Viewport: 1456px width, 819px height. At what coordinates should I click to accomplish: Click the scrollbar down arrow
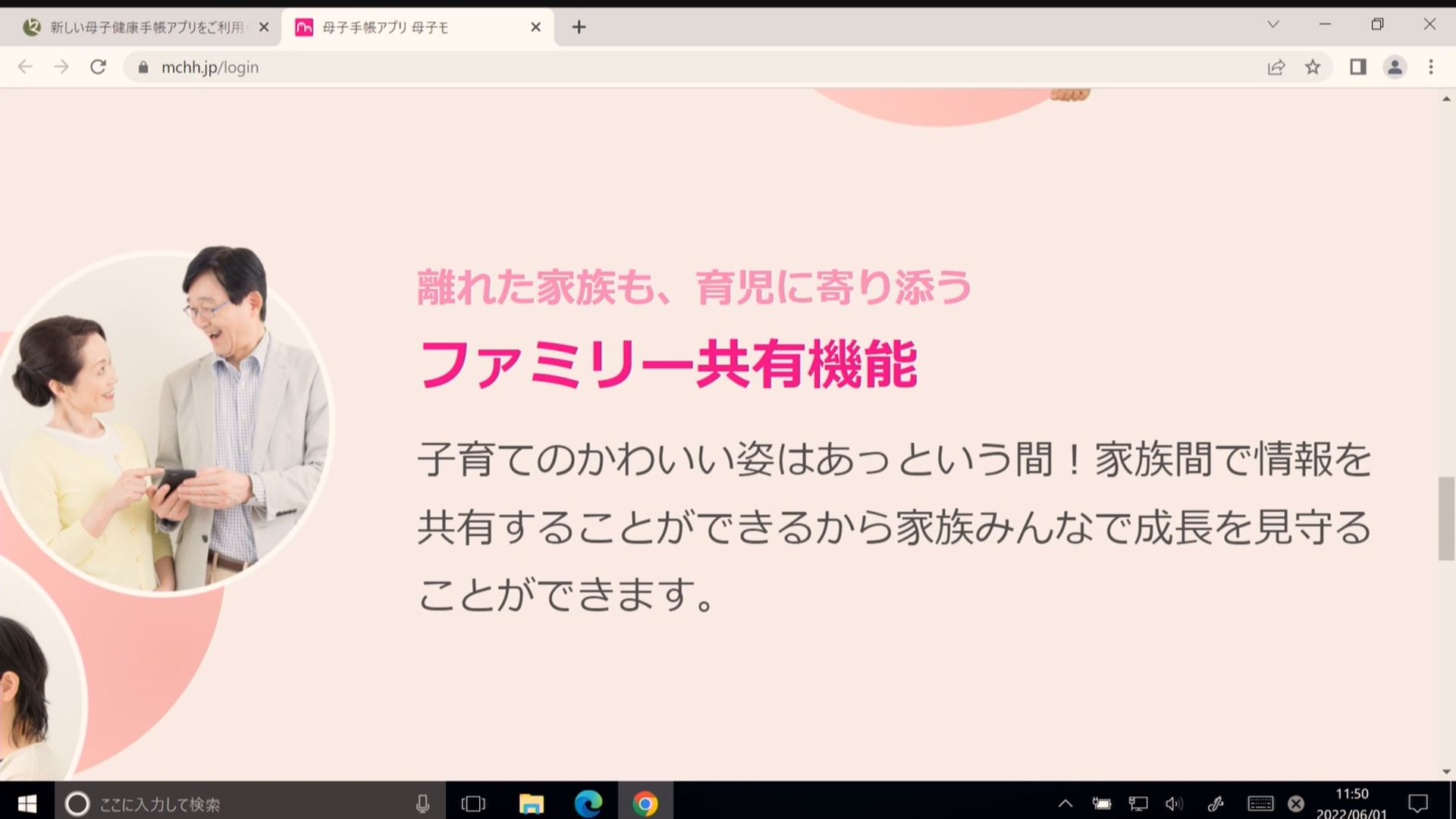point(1446,772)
